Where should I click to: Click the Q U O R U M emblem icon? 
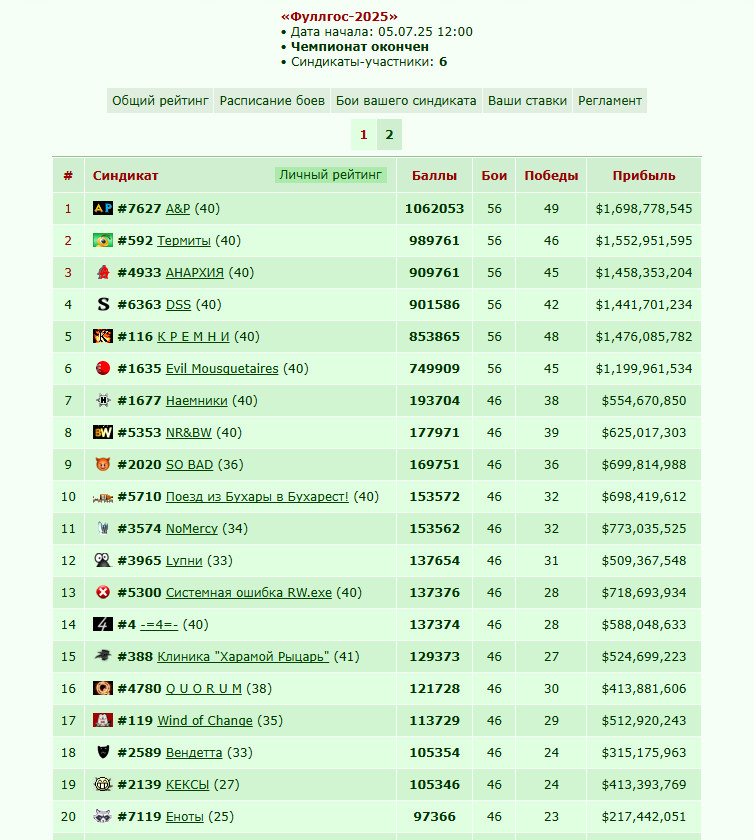[x=102, y=688]
